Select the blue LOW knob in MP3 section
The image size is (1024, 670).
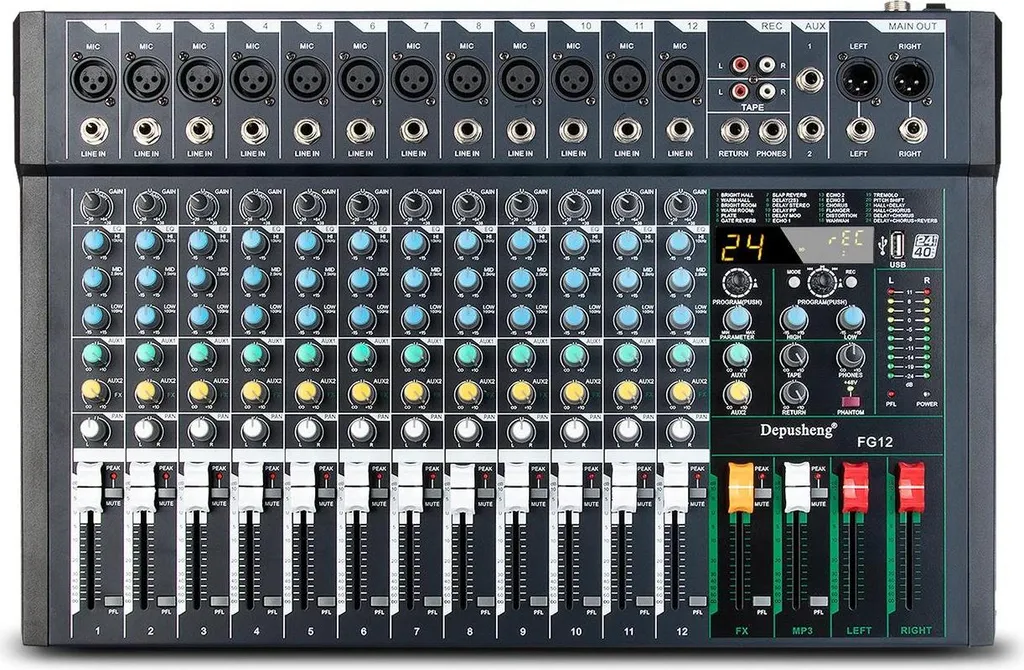pos(850,318)
